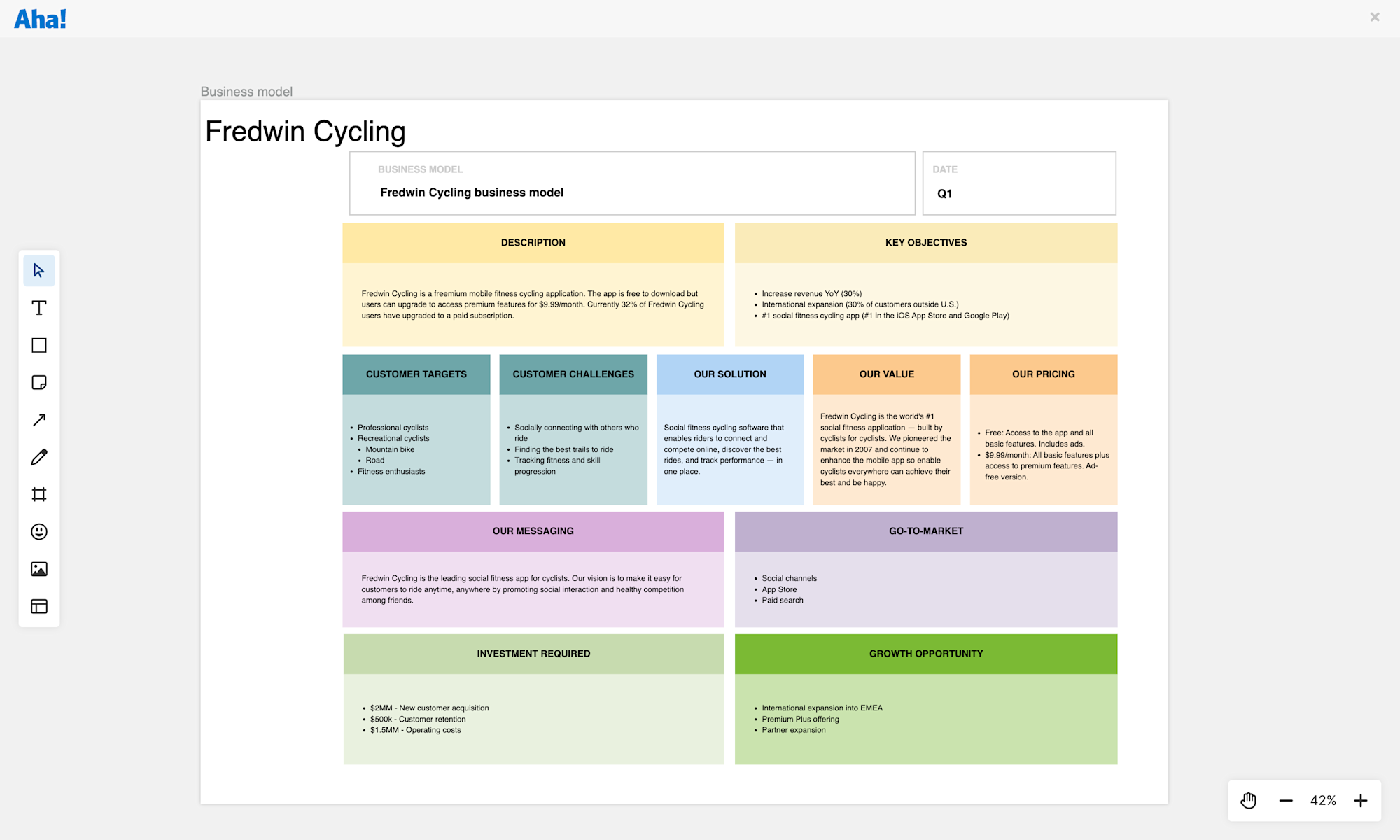Open the emoji picker
This screenshot has width=1400, height=840.
(39, 531)
